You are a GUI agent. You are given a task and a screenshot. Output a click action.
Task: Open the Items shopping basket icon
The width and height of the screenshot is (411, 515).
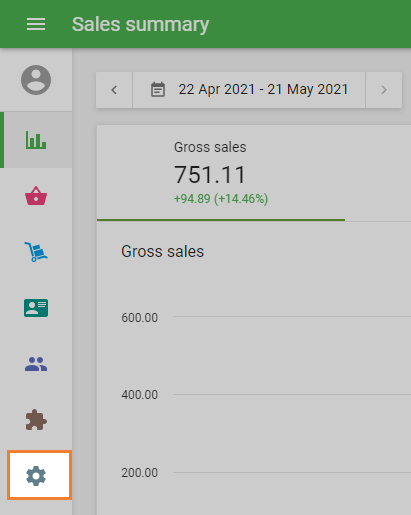(36, 196)
